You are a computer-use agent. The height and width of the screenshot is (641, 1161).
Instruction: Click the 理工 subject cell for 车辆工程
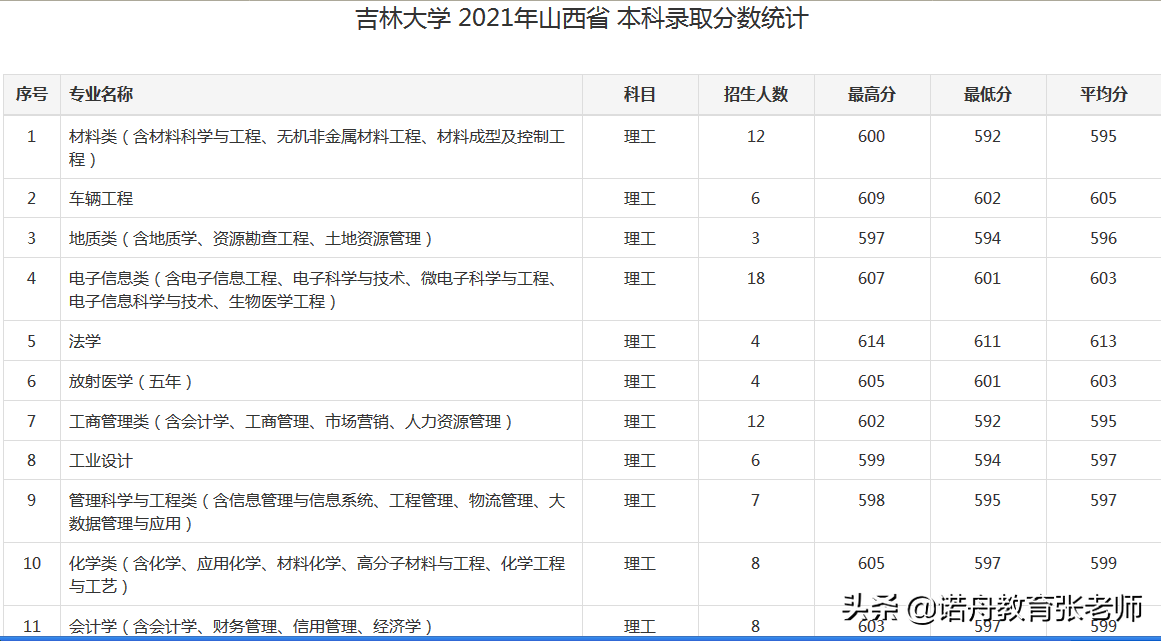[x=640, y=198]
